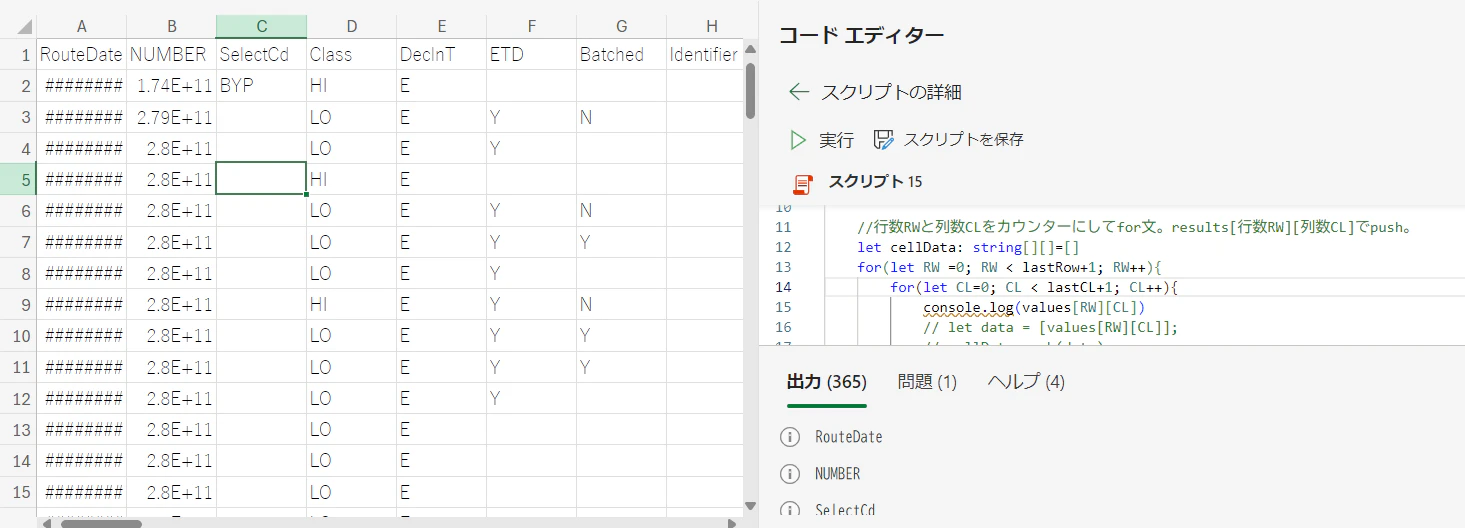Select the row 5 header
The height and width of the screenshot is (528, 1465).
coord(18,180)
